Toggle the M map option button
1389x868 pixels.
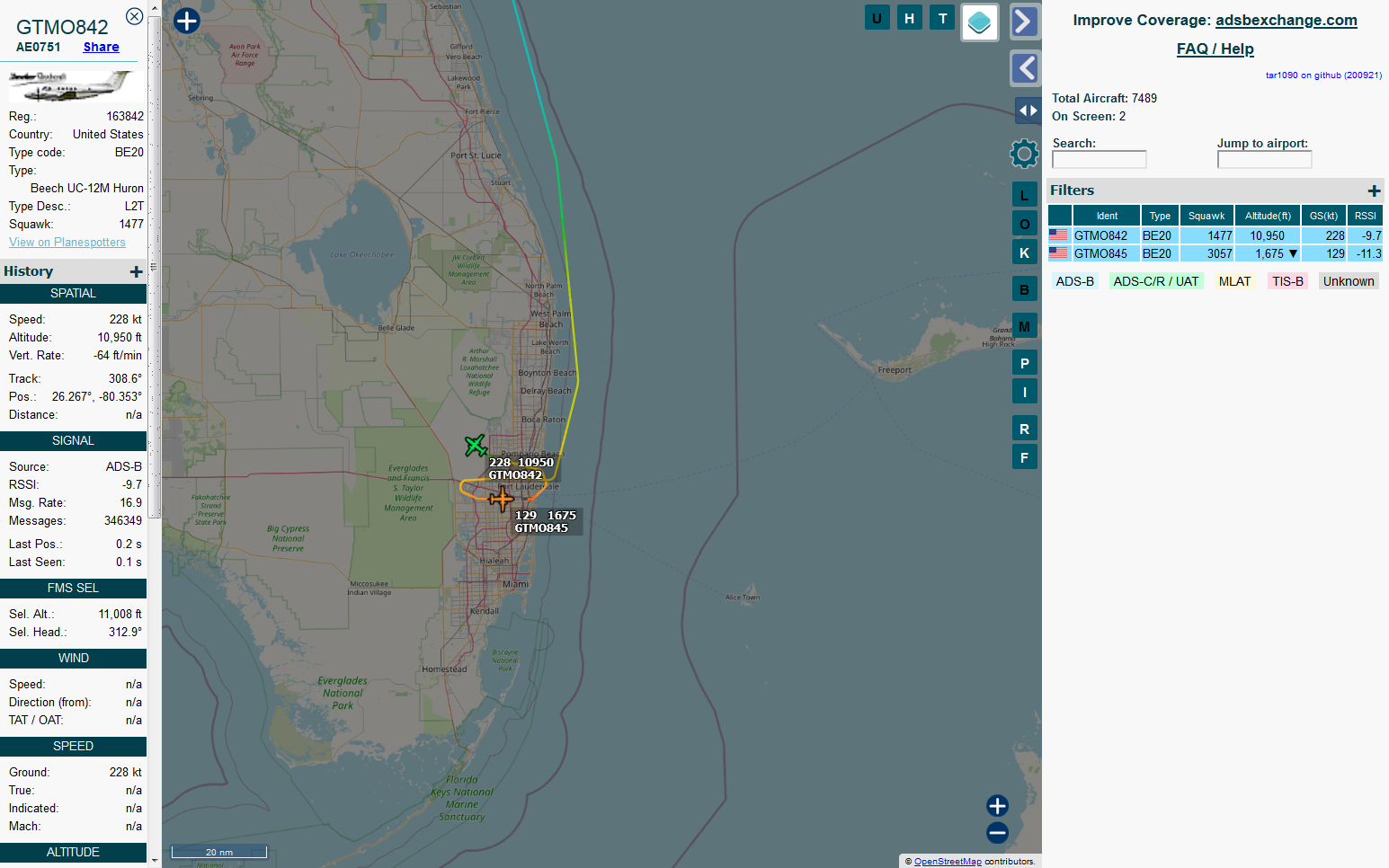(x=1024, y=326)
